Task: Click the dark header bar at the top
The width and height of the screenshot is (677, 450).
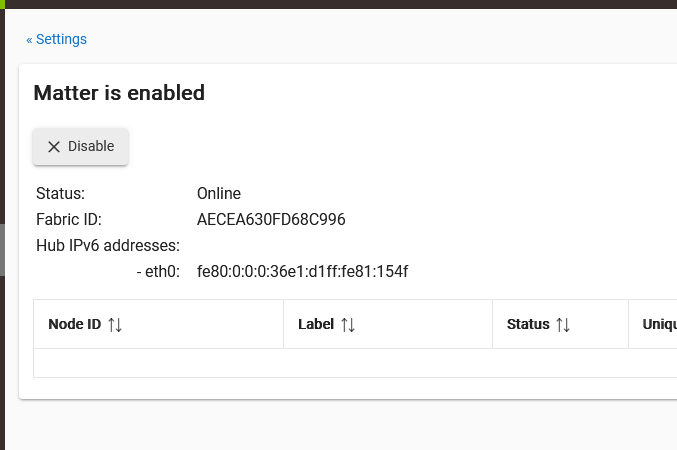Action: [340, 4]
